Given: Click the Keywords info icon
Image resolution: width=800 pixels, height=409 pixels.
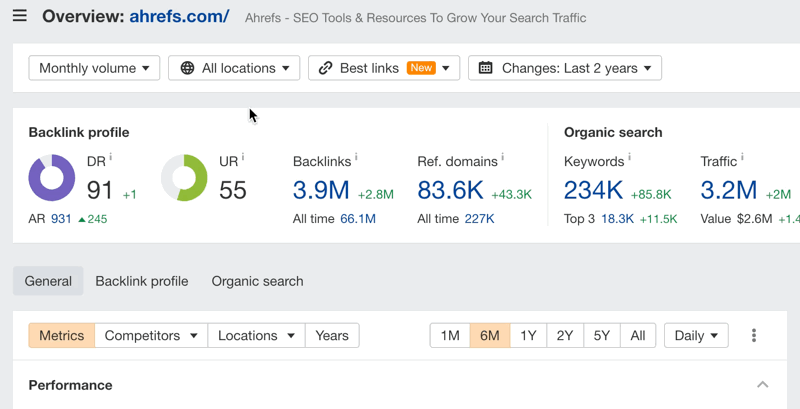Looking at the screenshot, I should click(629, 157).
